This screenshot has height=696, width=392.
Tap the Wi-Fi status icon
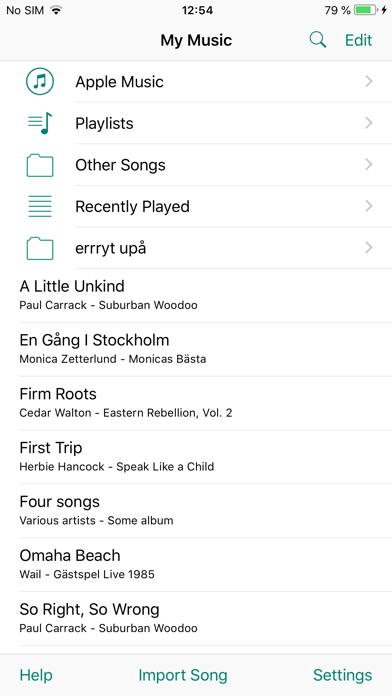tap(55, 10)
